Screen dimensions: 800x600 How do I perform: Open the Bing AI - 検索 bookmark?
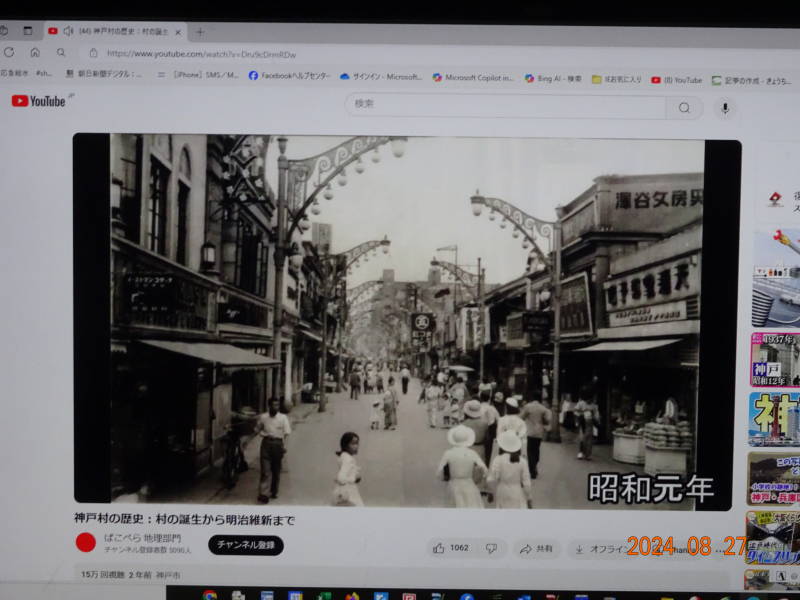pos(553,79)
